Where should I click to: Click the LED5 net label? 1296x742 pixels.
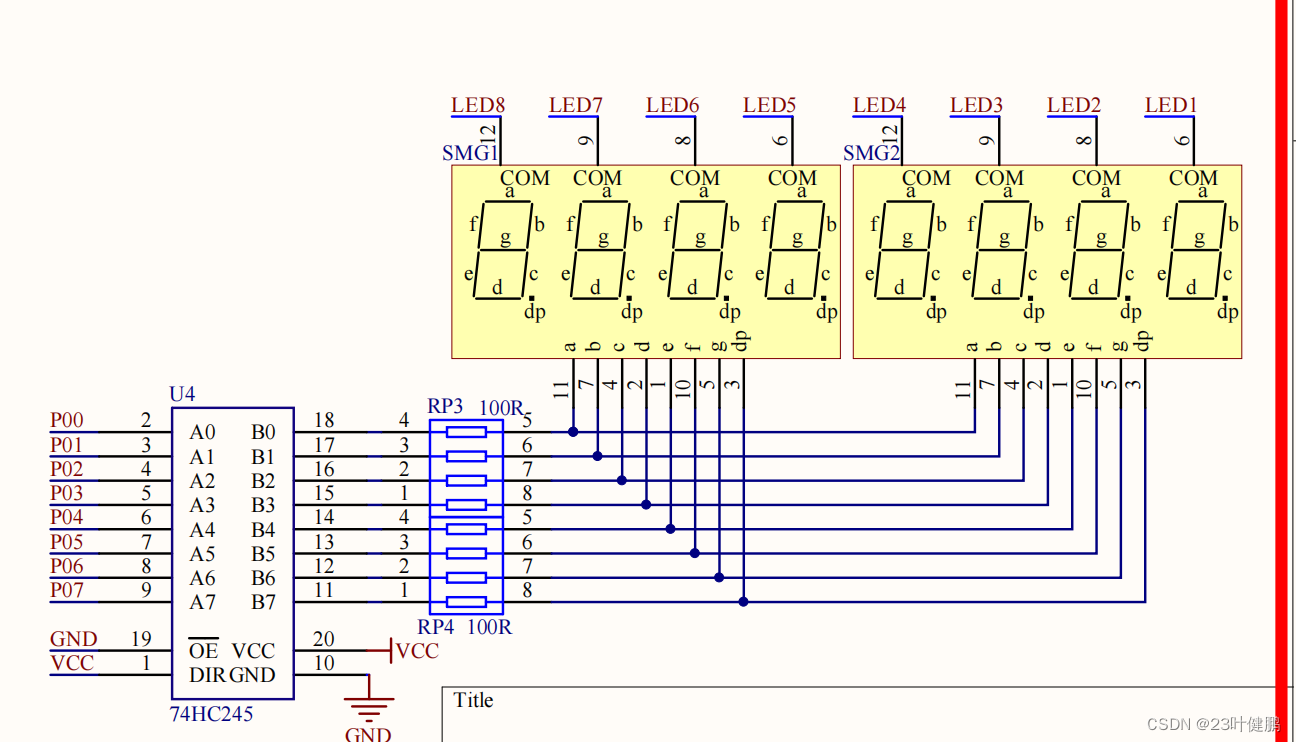pos(770,105)
